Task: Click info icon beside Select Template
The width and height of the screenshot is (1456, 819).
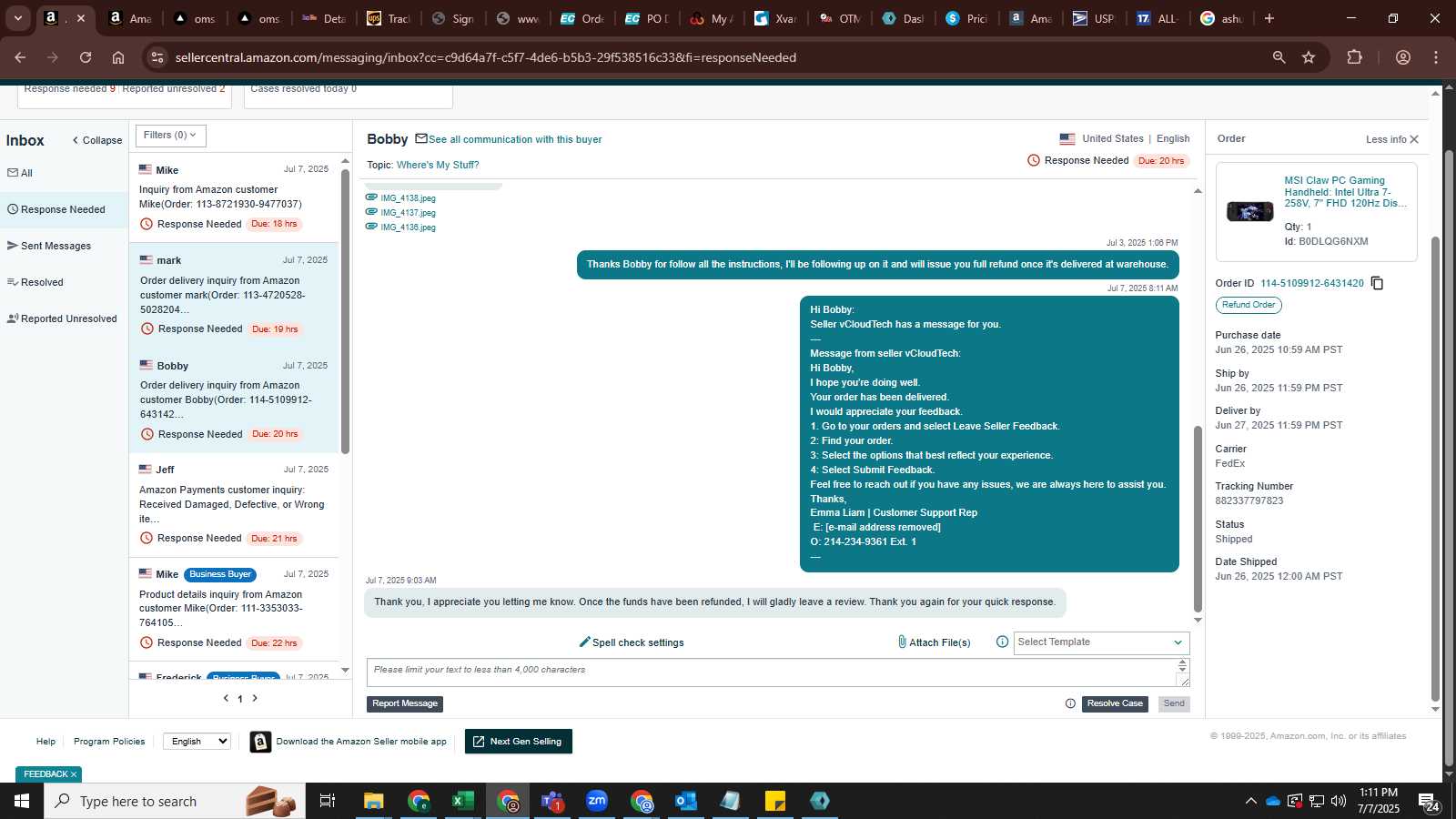Action: click(x=1002, y=642)
